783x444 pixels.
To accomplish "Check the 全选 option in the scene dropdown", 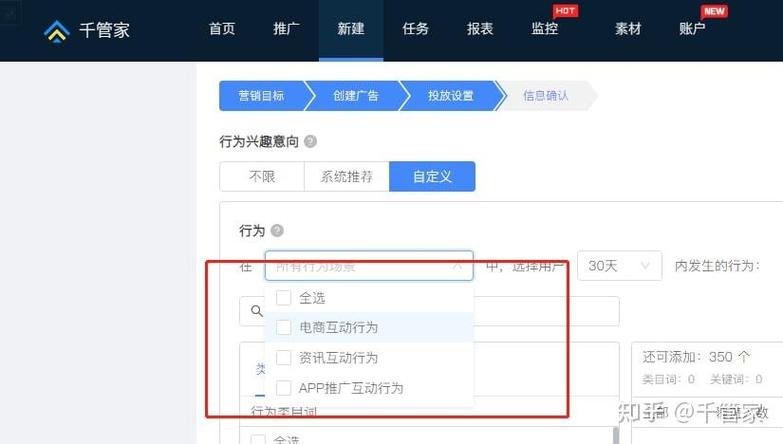I will (x=284, y=298).
